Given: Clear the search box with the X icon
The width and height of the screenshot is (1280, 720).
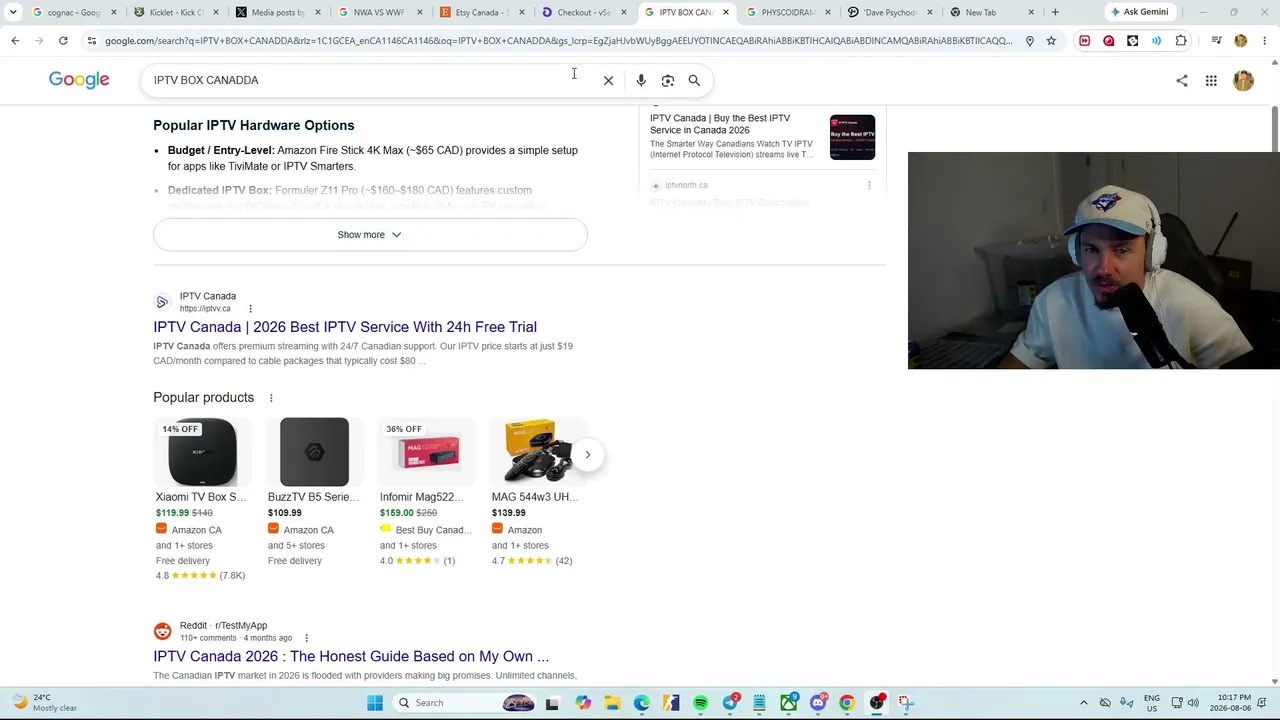Looking at the screenshot, I should (608, 80).
